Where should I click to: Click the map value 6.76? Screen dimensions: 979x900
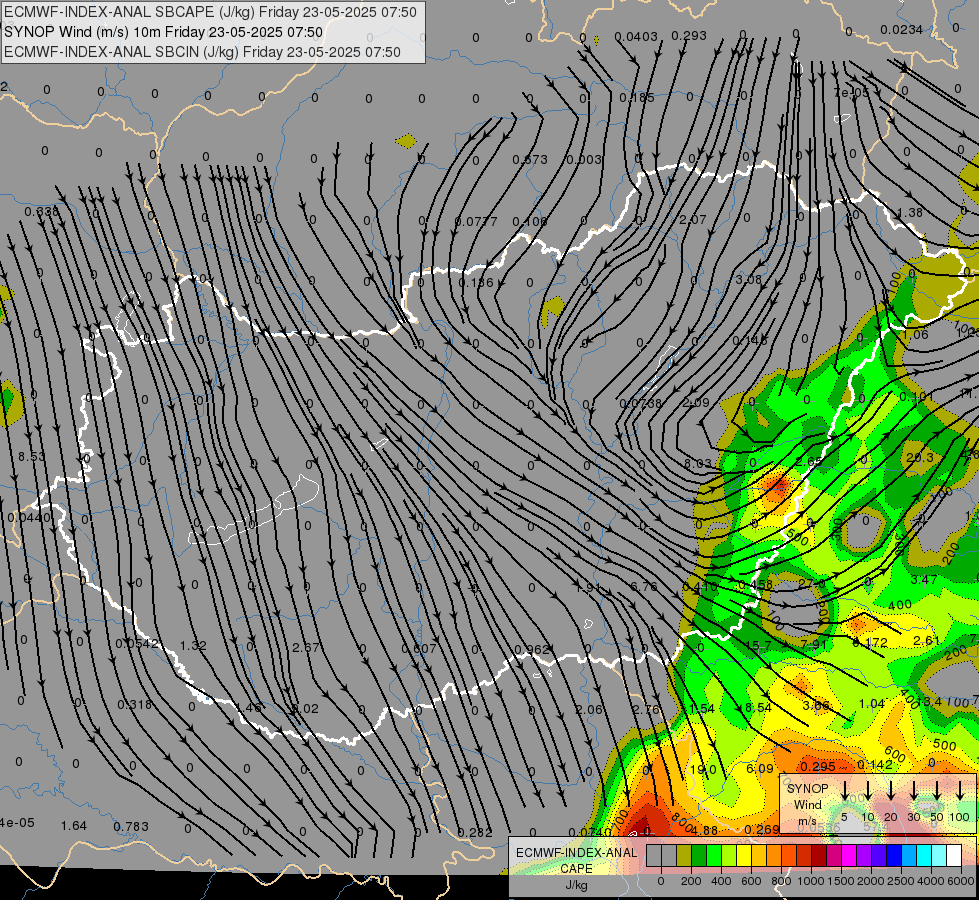pyautogui.click(x=643, y=586)
